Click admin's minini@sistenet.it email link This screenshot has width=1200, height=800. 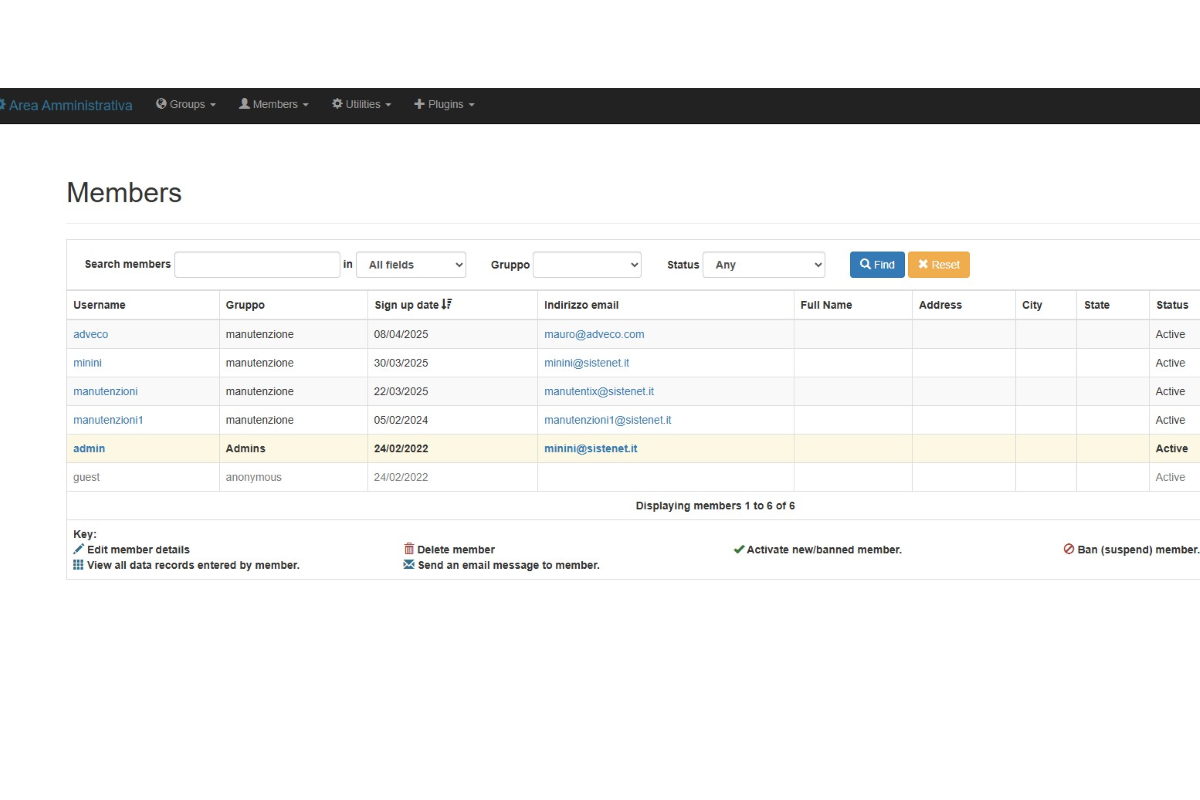click(591, 448)
